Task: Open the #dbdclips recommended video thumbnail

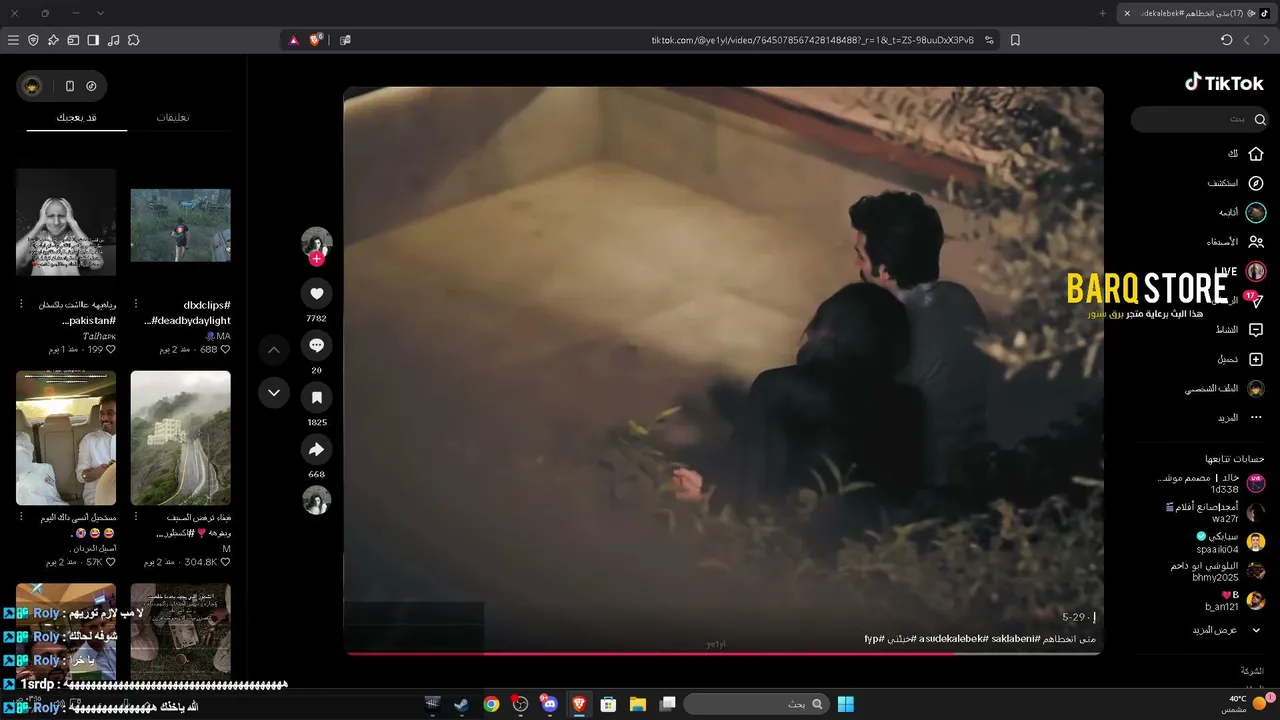Action: coord(180,225)
